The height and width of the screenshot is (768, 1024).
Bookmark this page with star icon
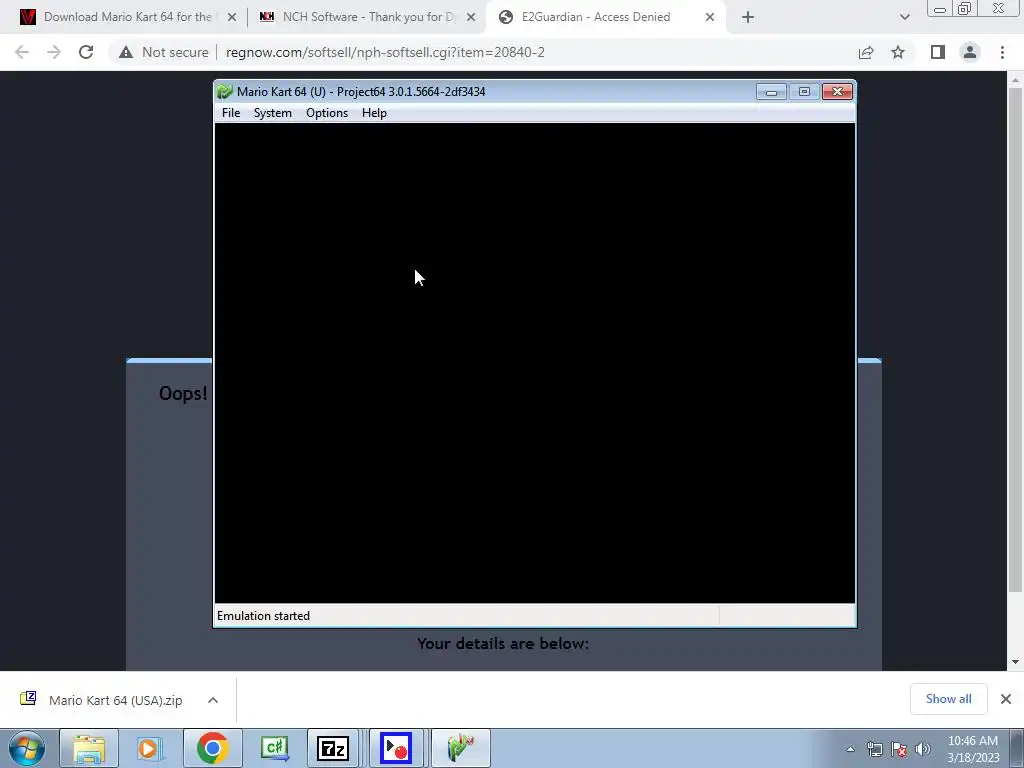click(x=898, y=52)
